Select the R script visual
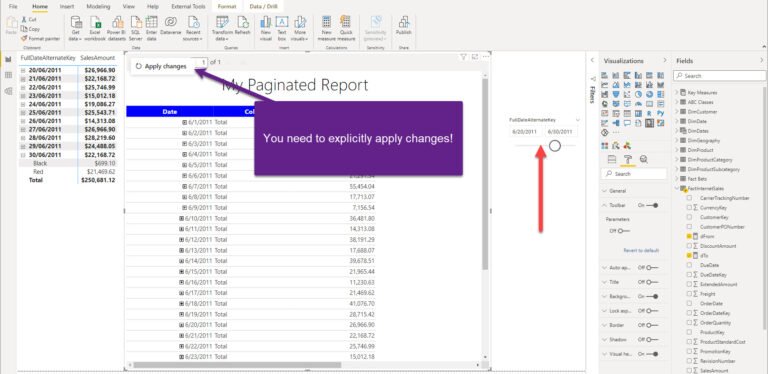This screenshot has width=768, height=374. [x=649, y=113]
